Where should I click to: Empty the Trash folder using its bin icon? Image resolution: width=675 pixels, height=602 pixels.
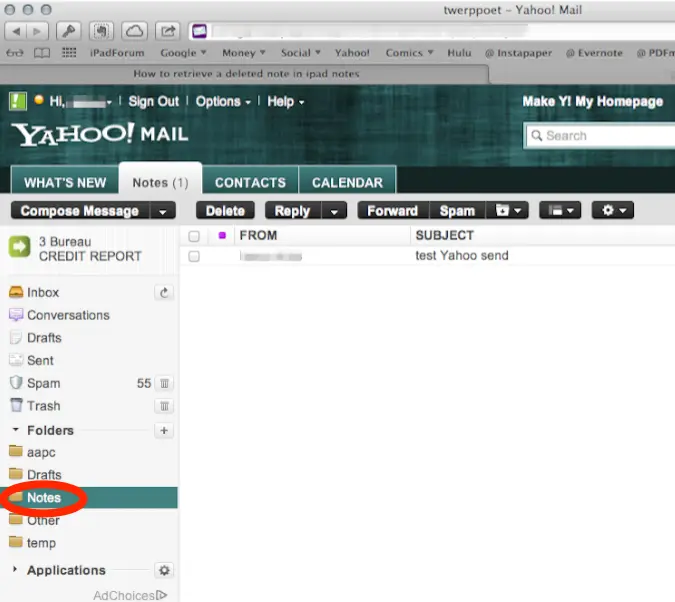(x=165, y=406)
